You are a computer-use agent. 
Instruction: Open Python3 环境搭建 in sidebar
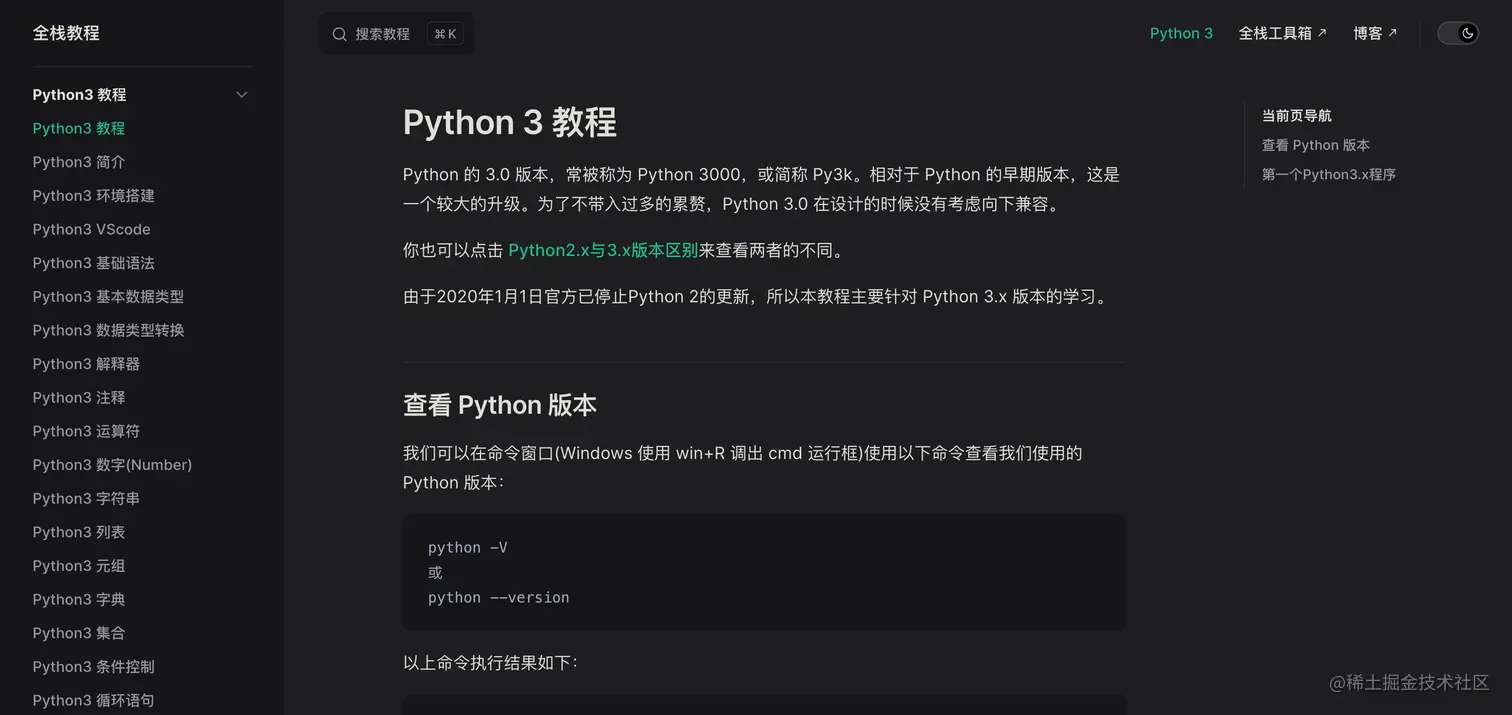(x=93, y=196)
